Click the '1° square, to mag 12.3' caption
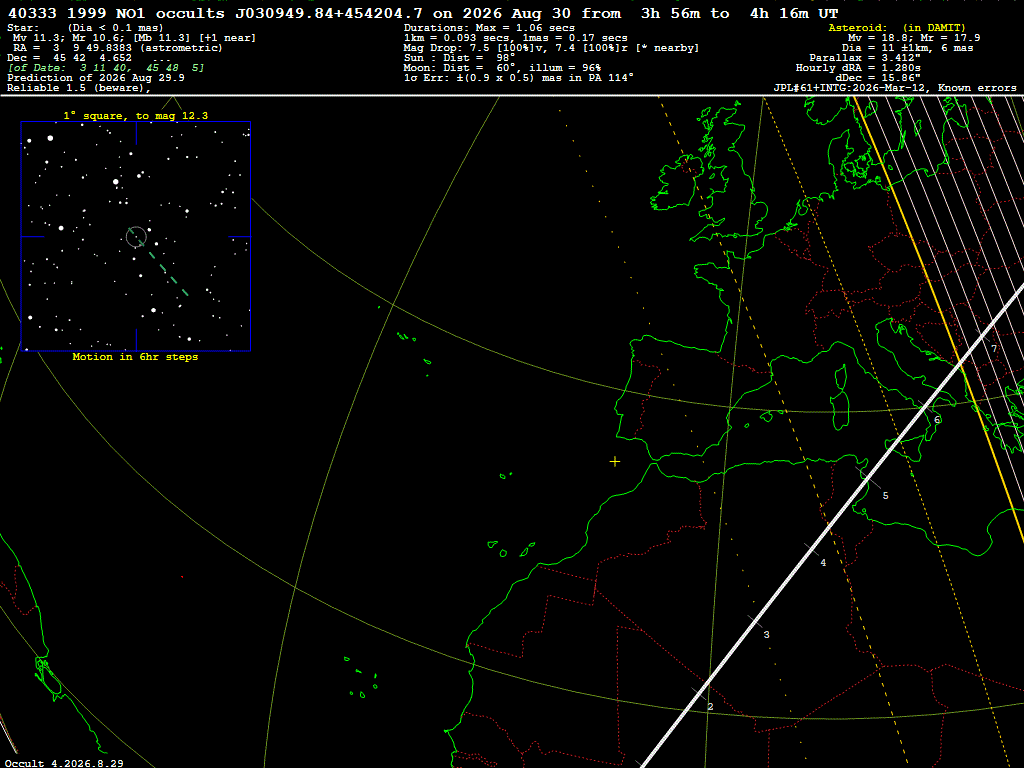This screenshot has height=768, width=1024. (x=136, y=116)
